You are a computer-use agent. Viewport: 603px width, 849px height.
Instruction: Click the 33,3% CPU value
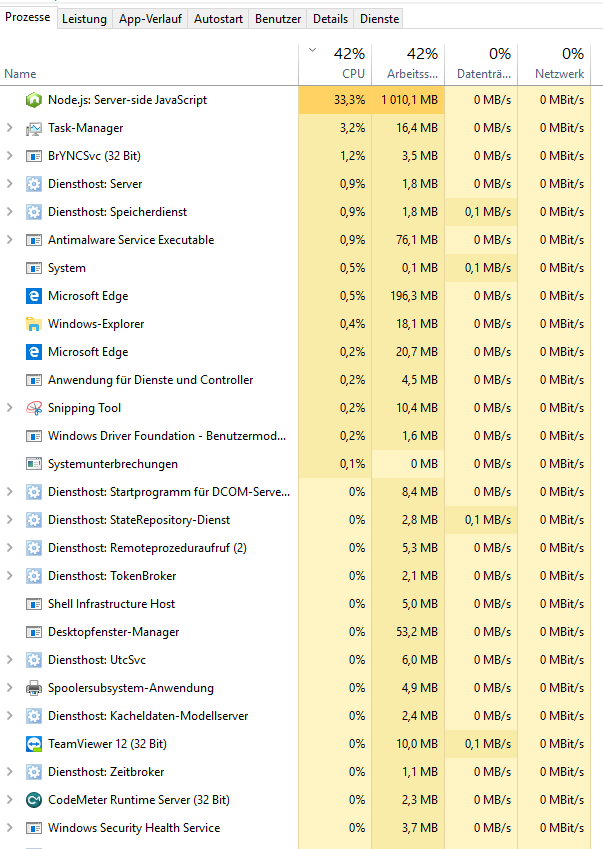pyautogui.click(x=349, y=100)
